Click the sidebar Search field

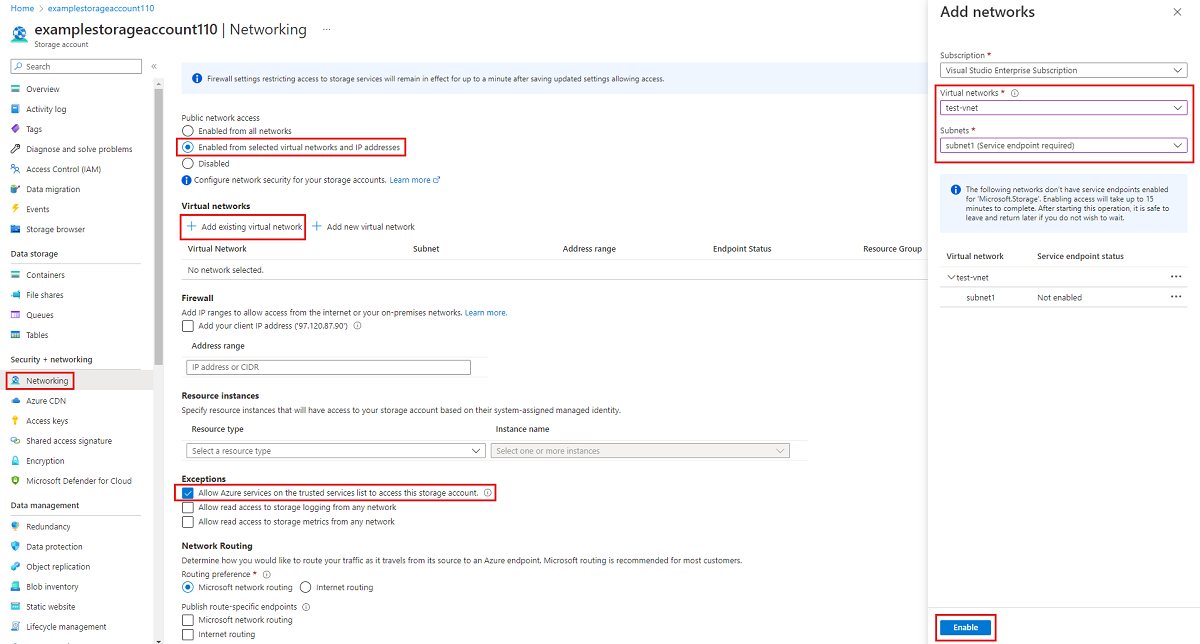pyautogui.click(x=76, y=66)
